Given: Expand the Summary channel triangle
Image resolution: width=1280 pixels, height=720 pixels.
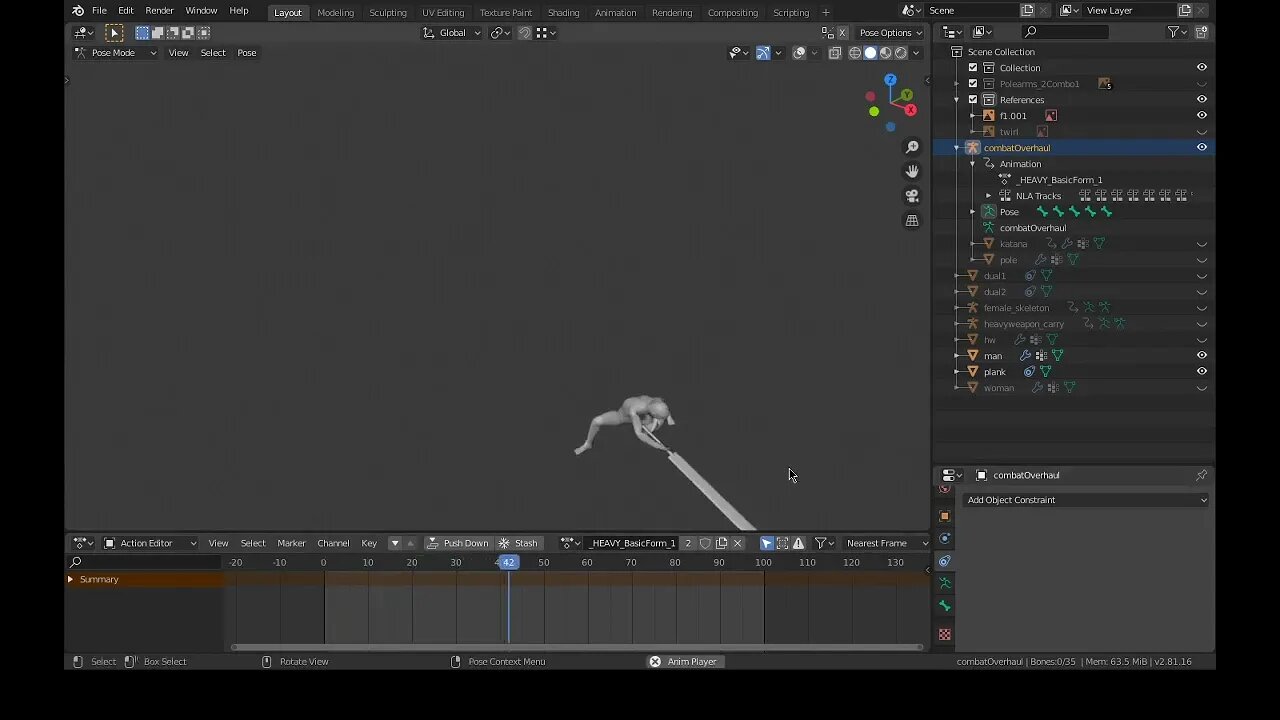Looking at the screenshot, I should click(x=70, y=579).
